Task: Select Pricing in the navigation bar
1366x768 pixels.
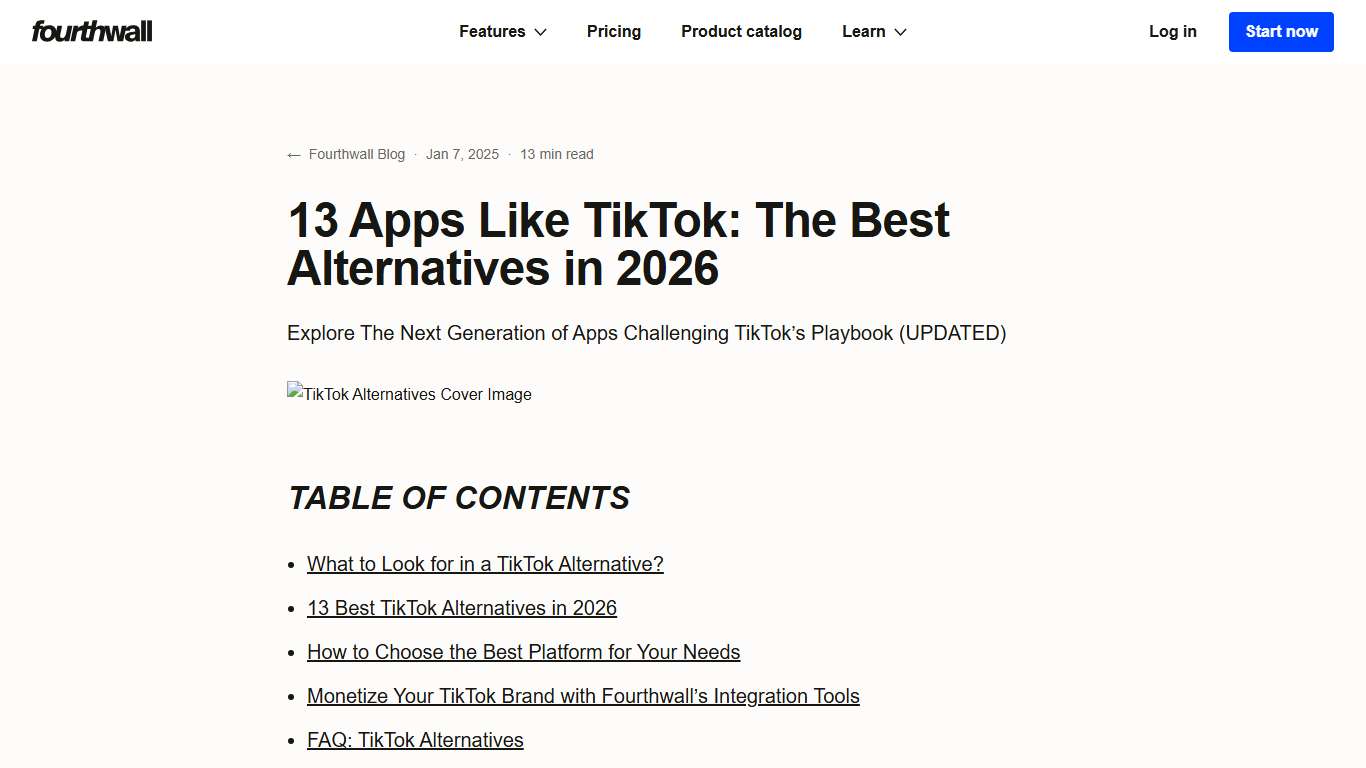Action: coord(613,31)
